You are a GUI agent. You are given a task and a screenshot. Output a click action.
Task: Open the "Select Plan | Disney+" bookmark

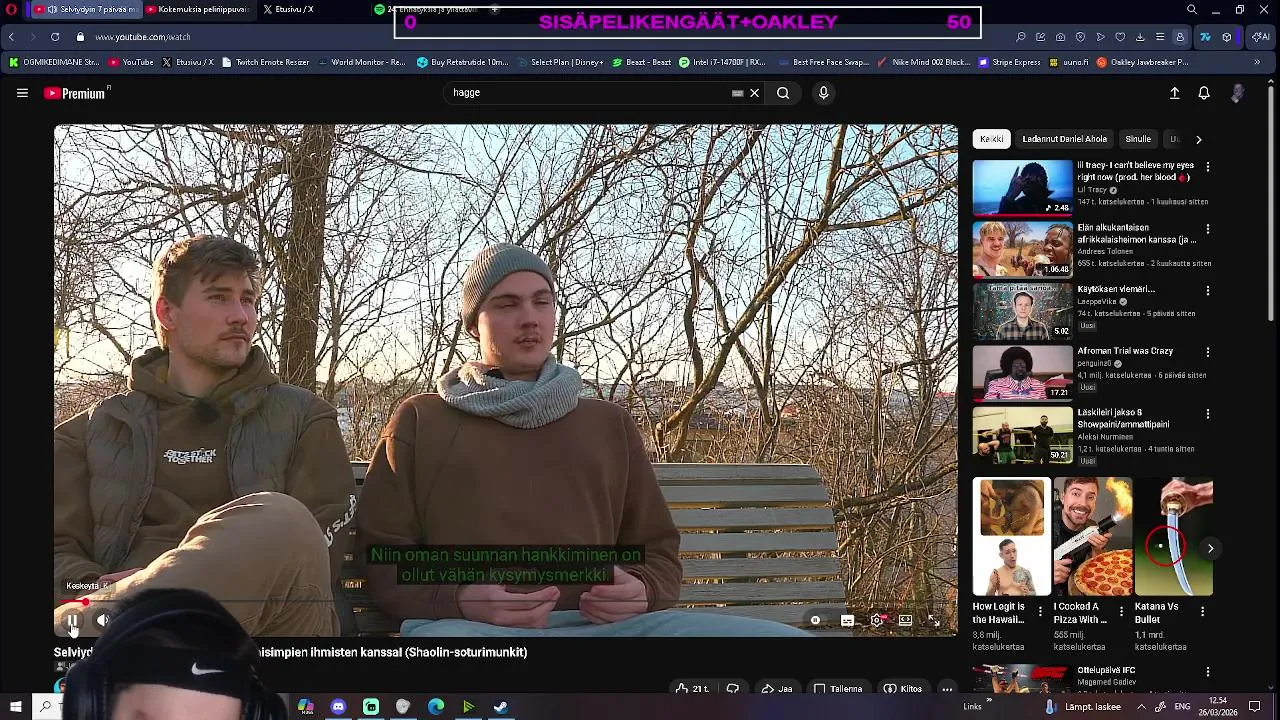[560, 62]
